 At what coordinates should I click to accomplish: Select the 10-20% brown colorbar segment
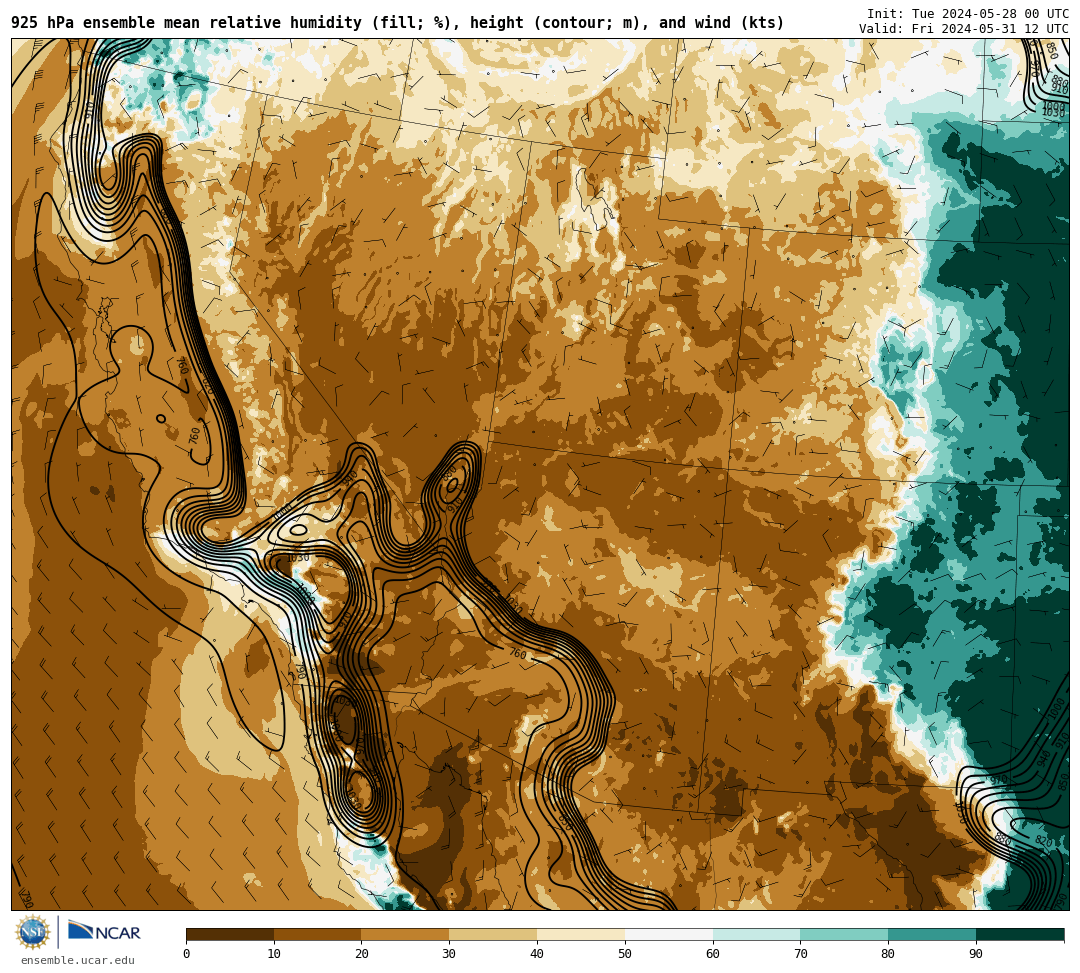pos(318,934)
